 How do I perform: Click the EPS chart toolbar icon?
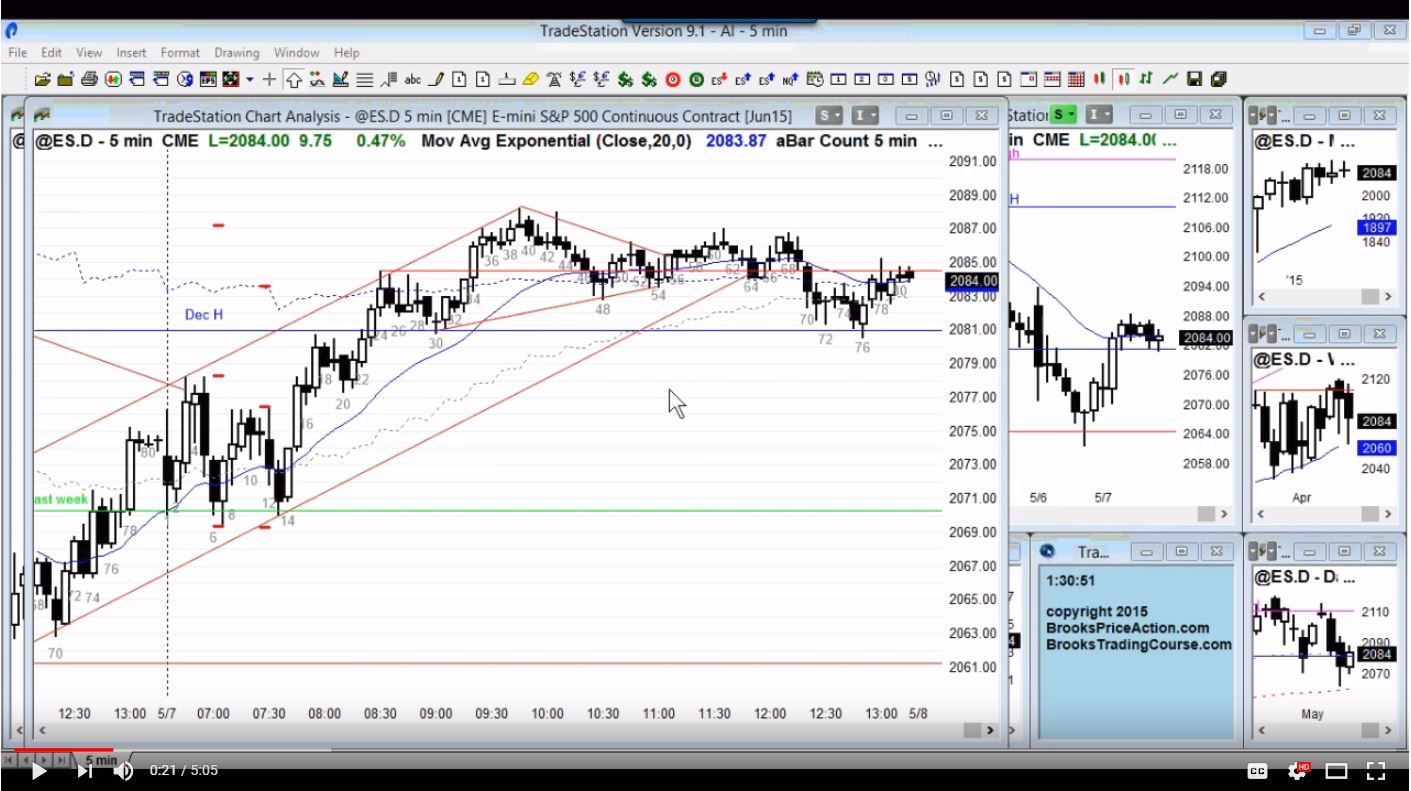pyautogui.click(x=208, y=79)
